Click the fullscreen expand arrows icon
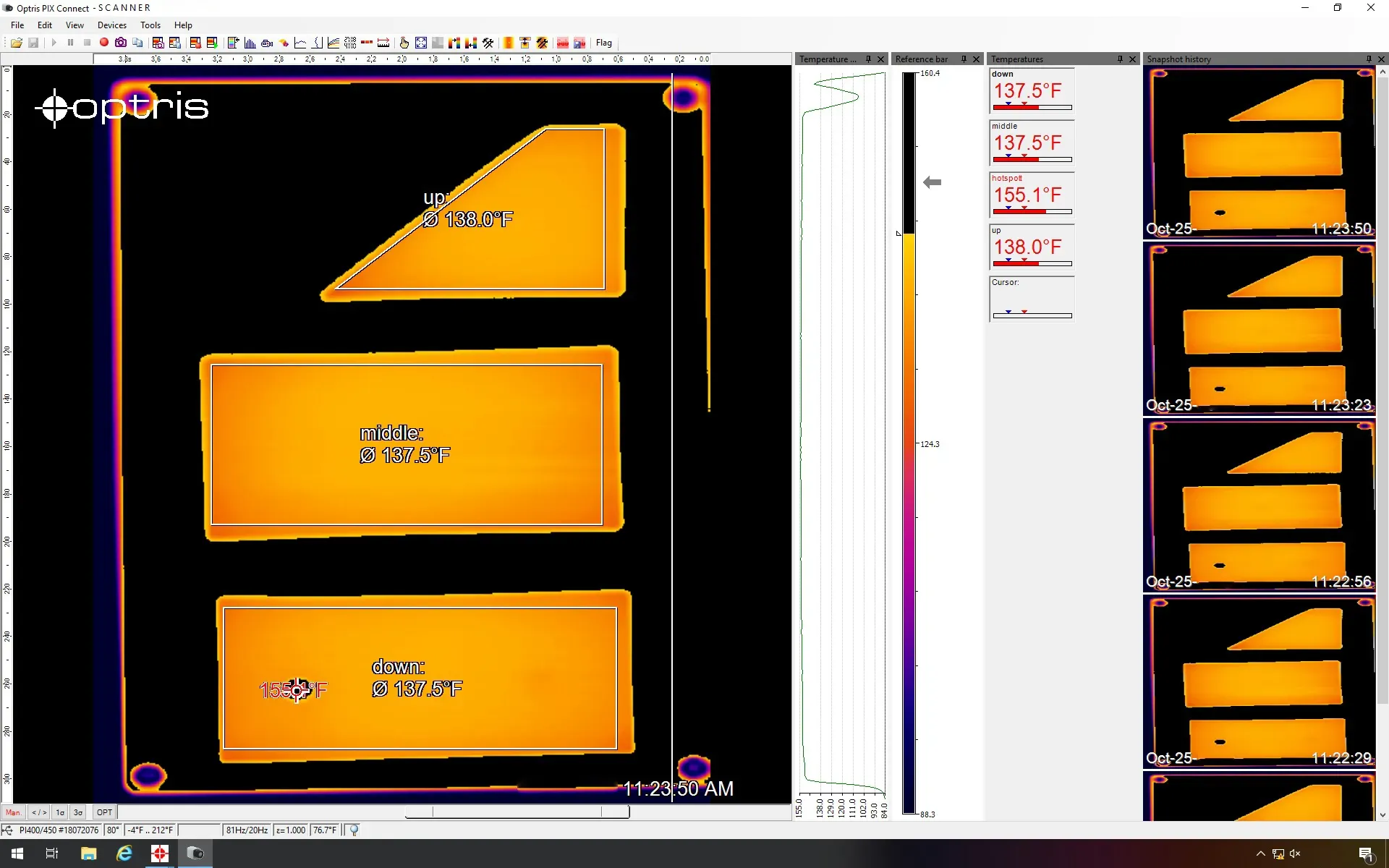This screenshot has height=868, width=1389. pyautogui.click(x=421, y=43)
